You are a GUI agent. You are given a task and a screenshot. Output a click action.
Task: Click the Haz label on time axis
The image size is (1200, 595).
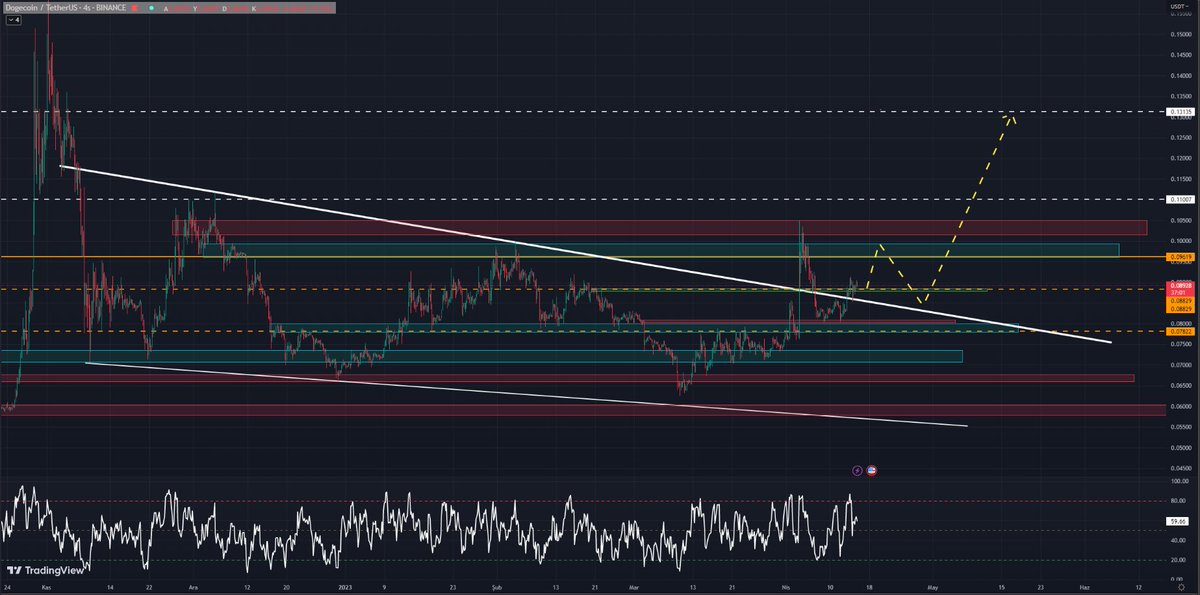pyautogui.click(x=1085, y=589)
